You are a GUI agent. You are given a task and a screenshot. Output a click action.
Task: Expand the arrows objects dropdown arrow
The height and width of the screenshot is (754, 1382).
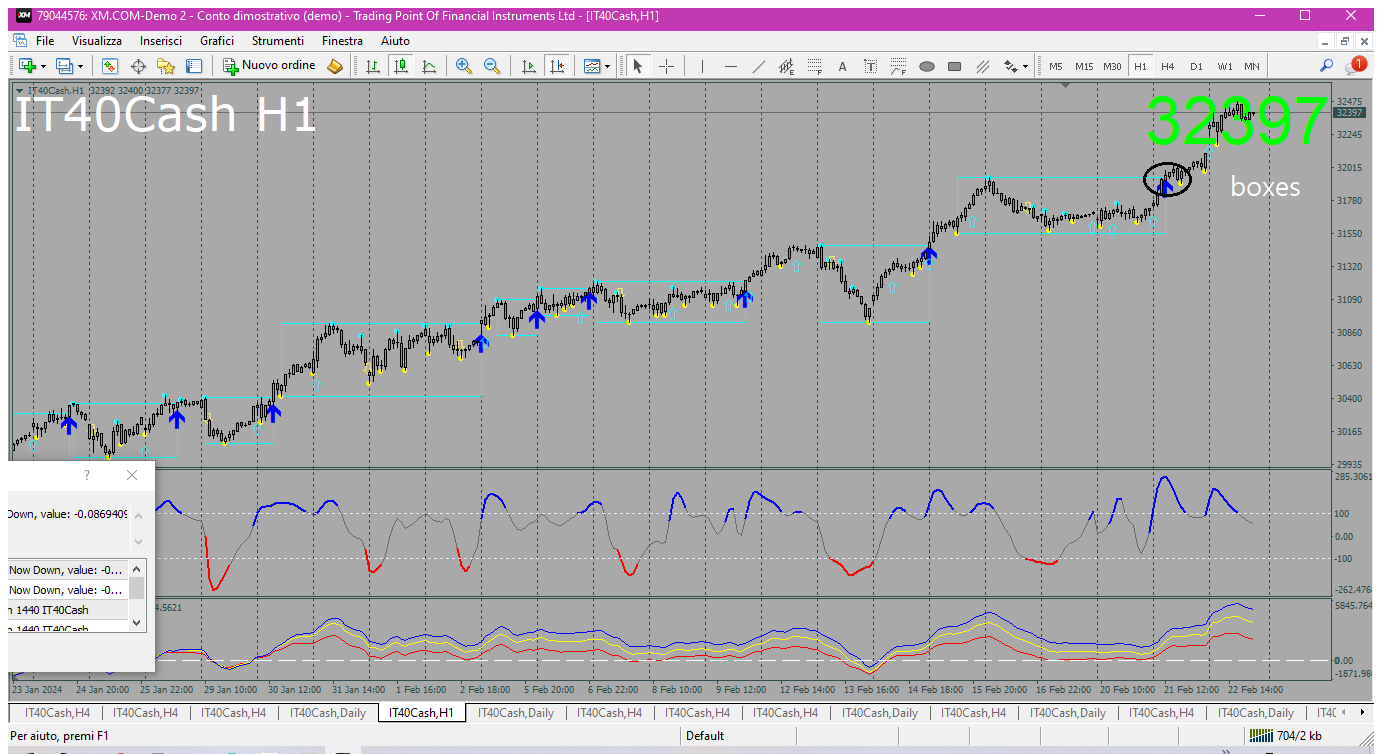(1025, 66)
